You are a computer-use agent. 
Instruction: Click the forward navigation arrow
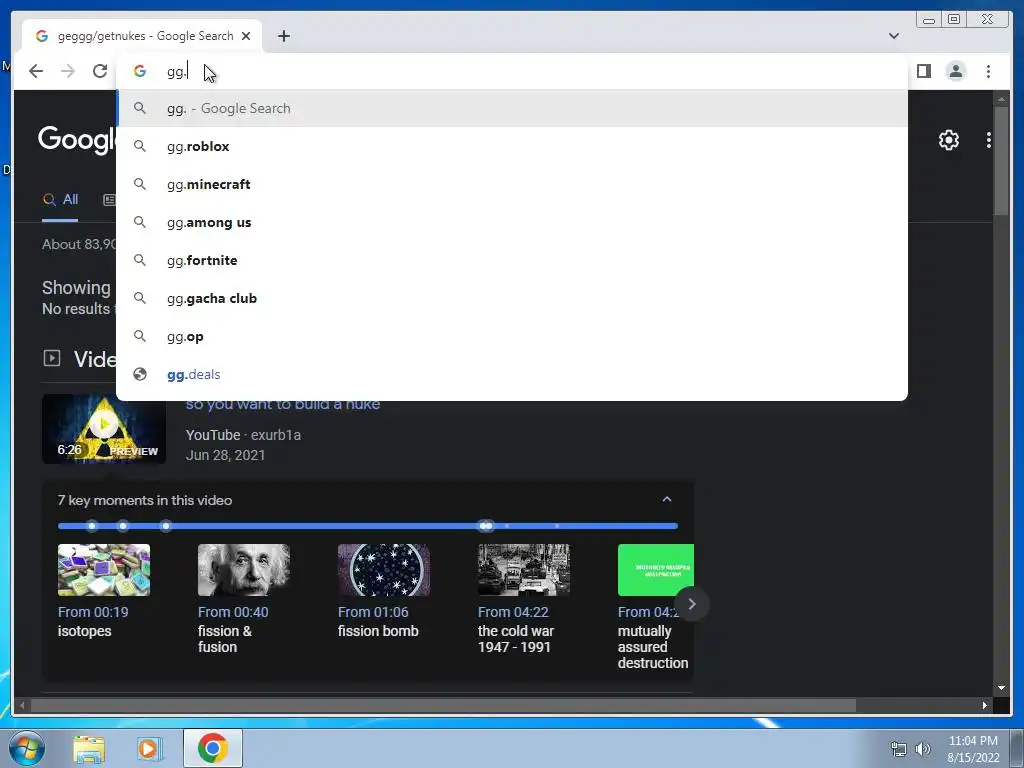coord(68,71)
